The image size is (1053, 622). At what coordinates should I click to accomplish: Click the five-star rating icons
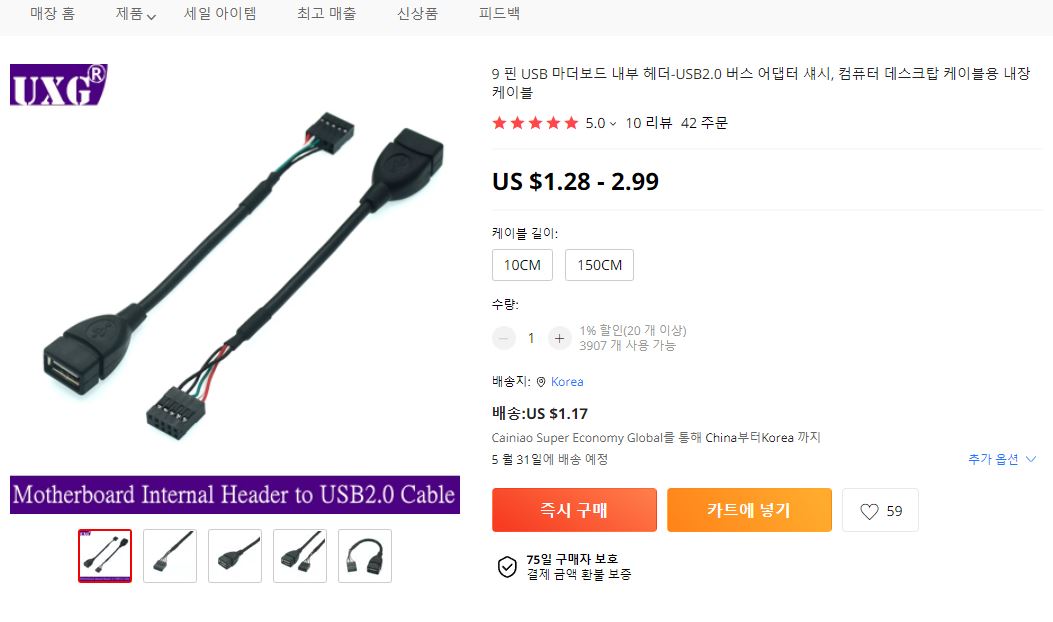point(535,123)
